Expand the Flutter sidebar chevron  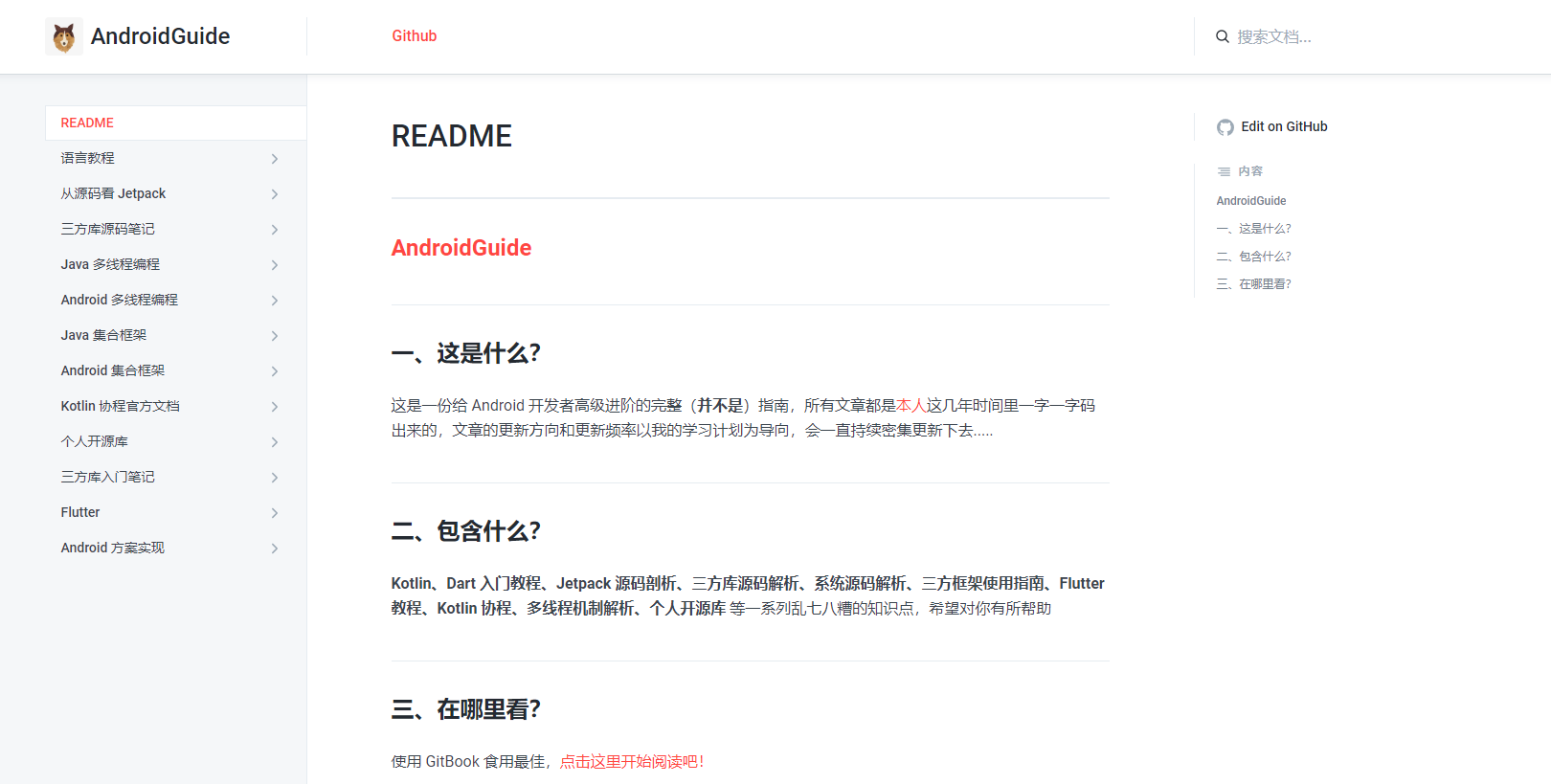click(275, 513)
